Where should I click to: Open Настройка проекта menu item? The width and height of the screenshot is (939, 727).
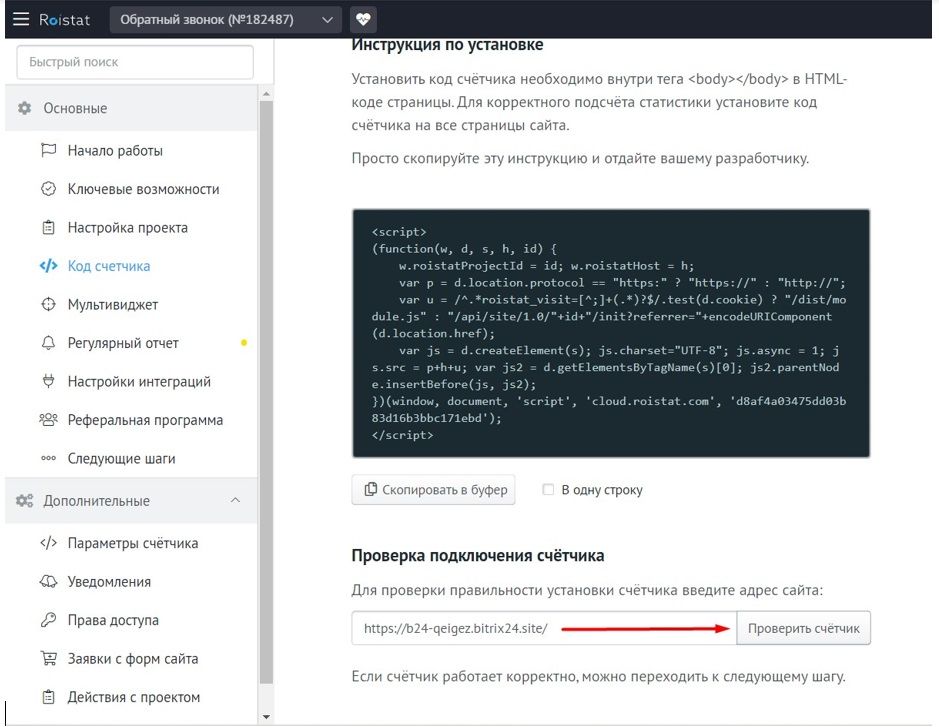(128, 228)
